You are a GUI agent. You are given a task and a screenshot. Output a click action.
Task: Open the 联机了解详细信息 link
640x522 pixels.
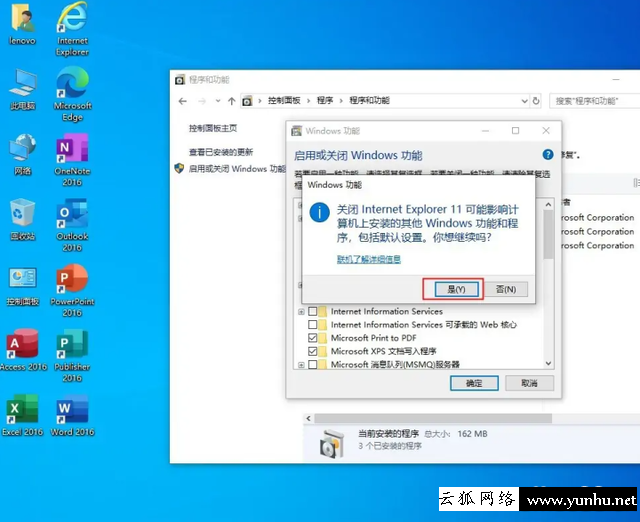(x=369, y=259)
